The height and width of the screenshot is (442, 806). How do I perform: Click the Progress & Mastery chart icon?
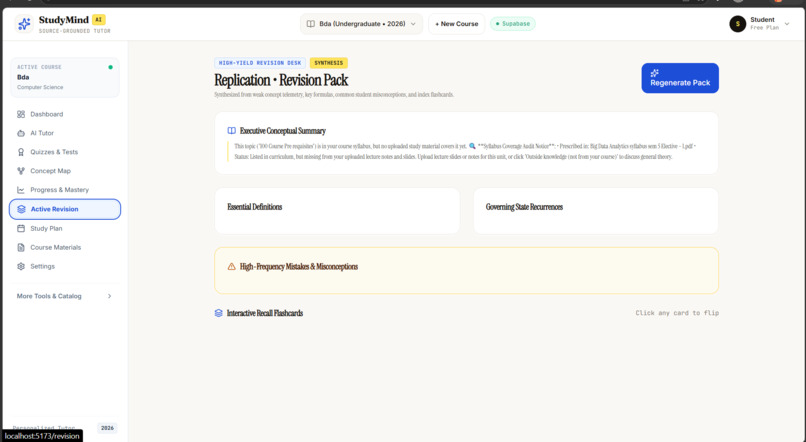coord(21,190)
